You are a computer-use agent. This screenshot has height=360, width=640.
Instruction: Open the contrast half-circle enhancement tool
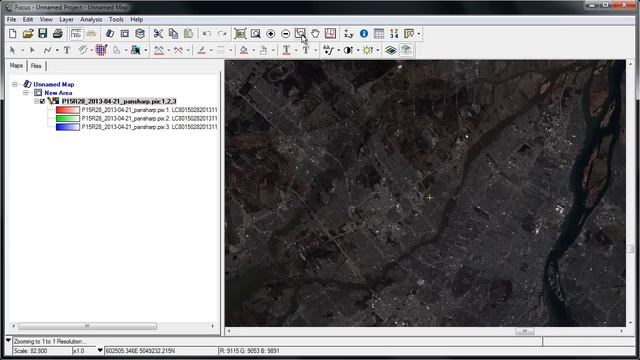click(x=348, y=50)
